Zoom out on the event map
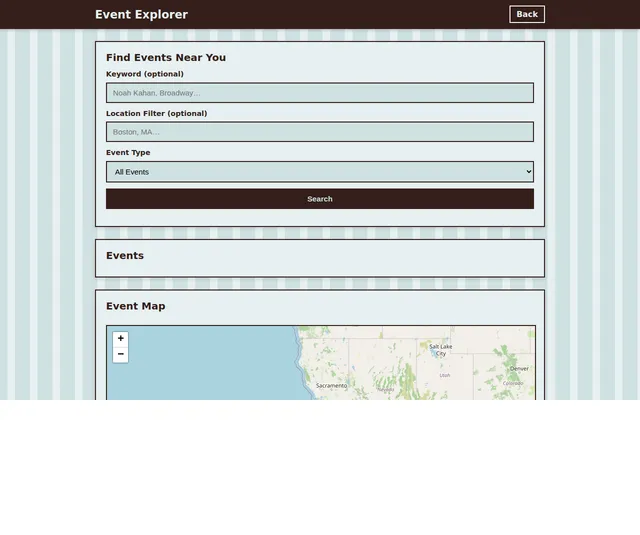This screenshot has width=640, height=535. coord(120,354)
